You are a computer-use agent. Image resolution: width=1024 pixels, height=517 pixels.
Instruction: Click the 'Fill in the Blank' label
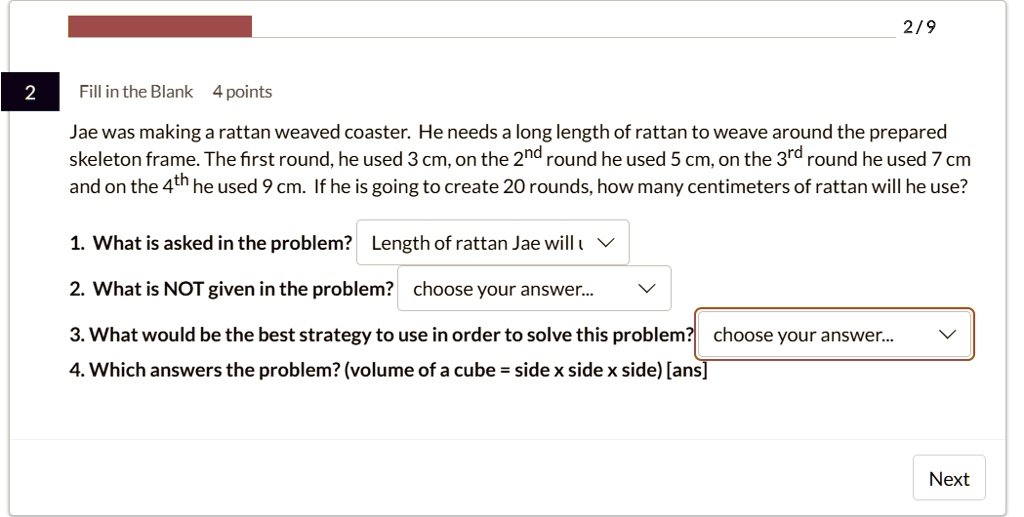[136, 91]
